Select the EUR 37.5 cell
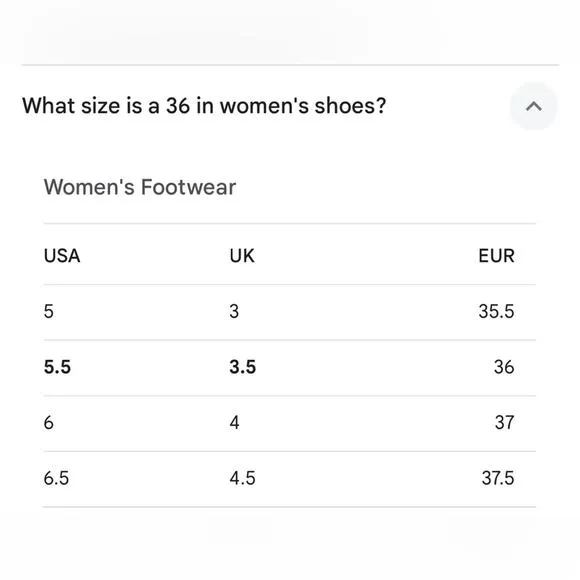 point(498,478)
